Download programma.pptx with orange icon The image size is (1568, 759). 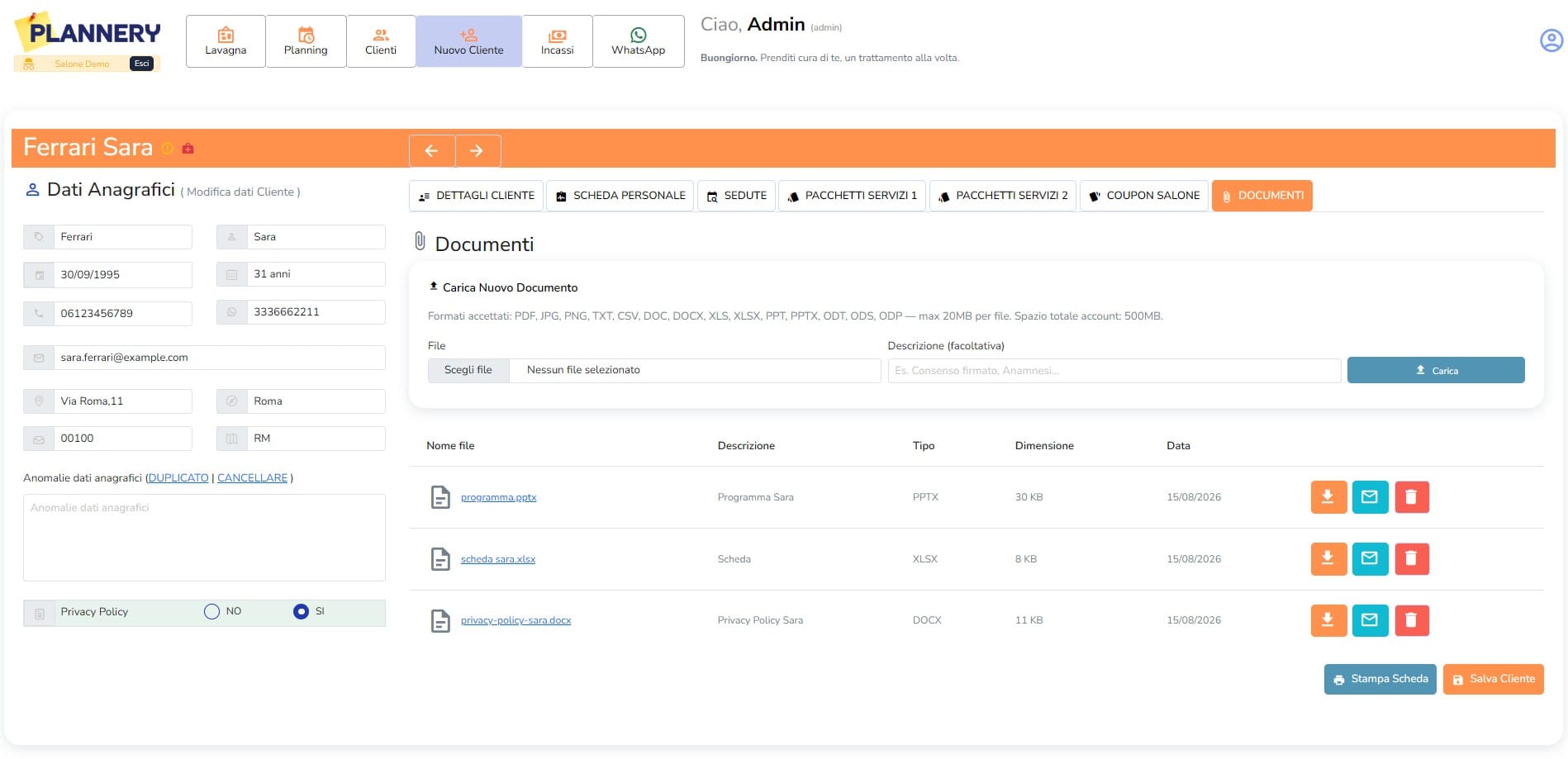[1328, 497]
